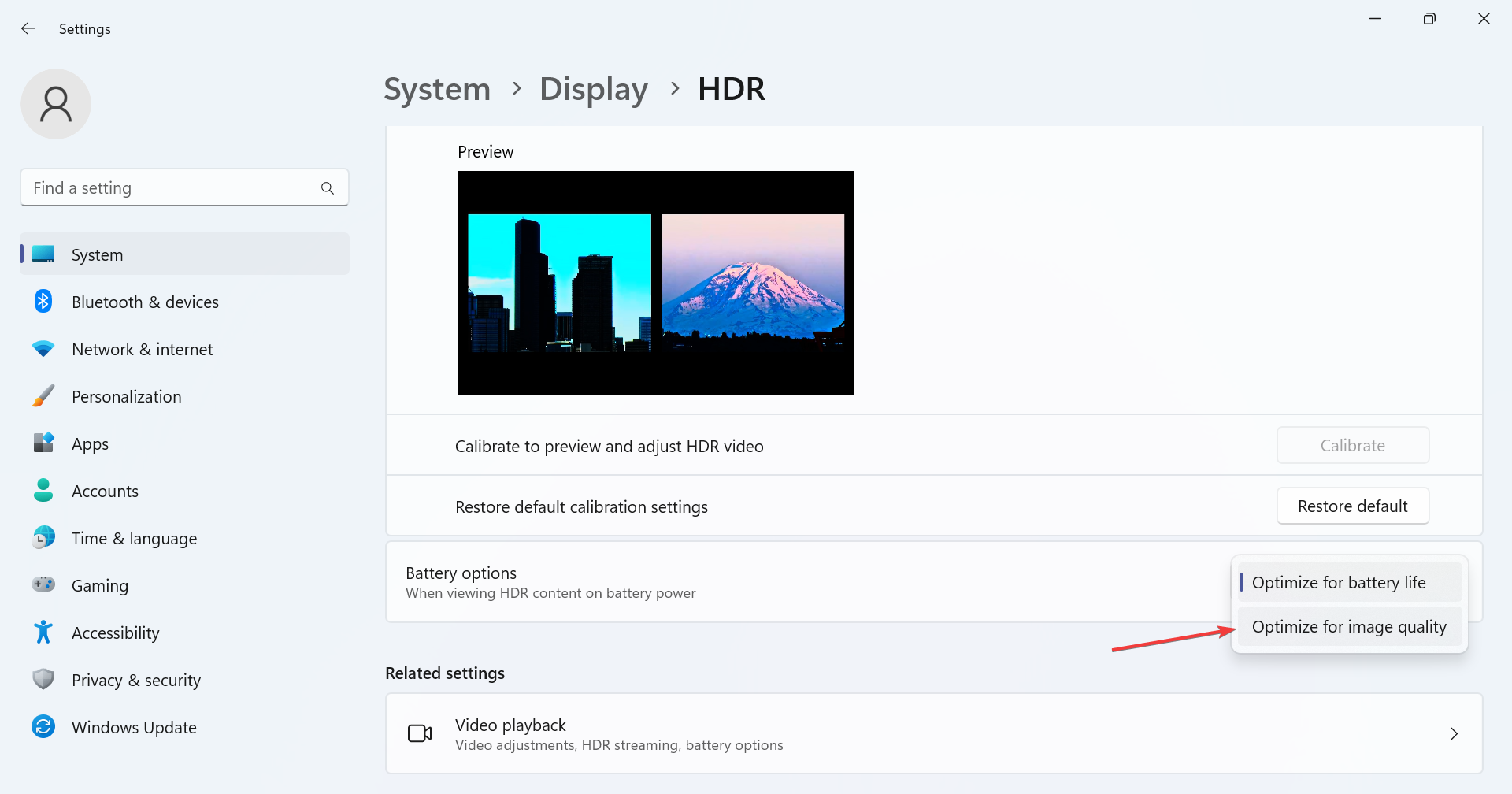The width and height of the screenshot is (1512, 794).
Task: Click the Network wifi icon
Action: point(43,348)
